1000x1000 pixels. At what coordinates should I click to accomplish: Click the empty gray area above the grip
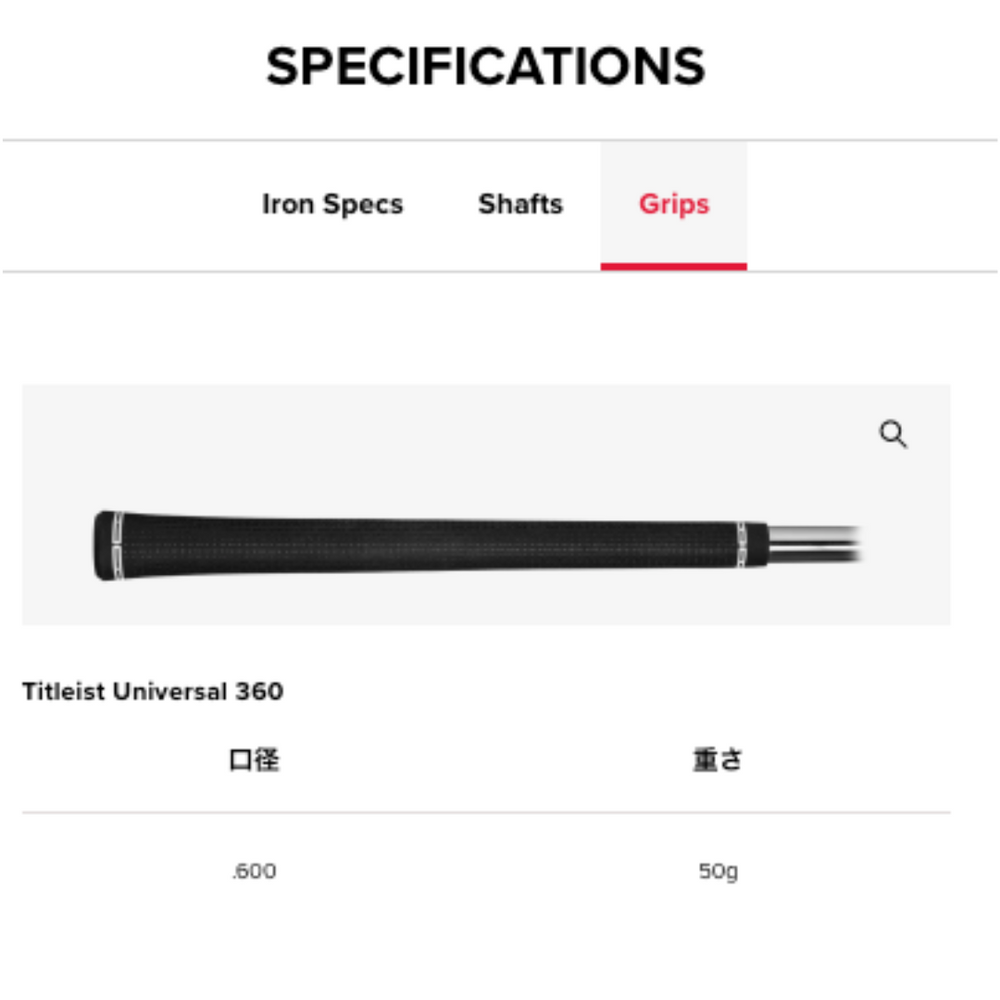click(x=450, y=440)
